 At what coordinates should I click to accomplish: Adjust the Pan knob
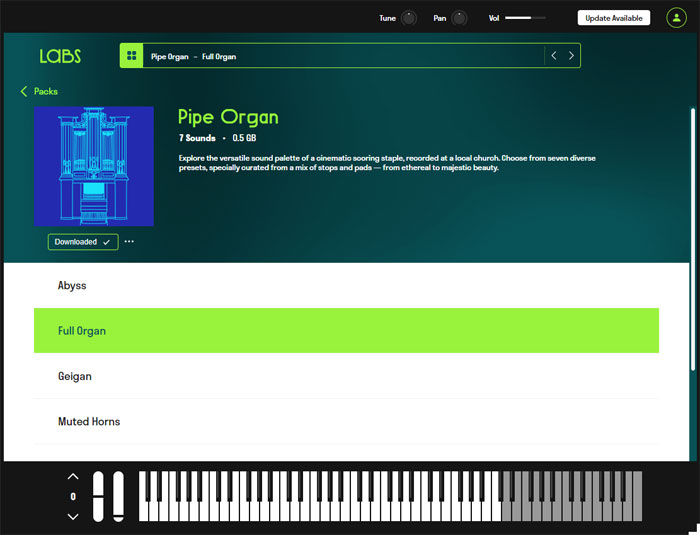(x=459, y=18)
